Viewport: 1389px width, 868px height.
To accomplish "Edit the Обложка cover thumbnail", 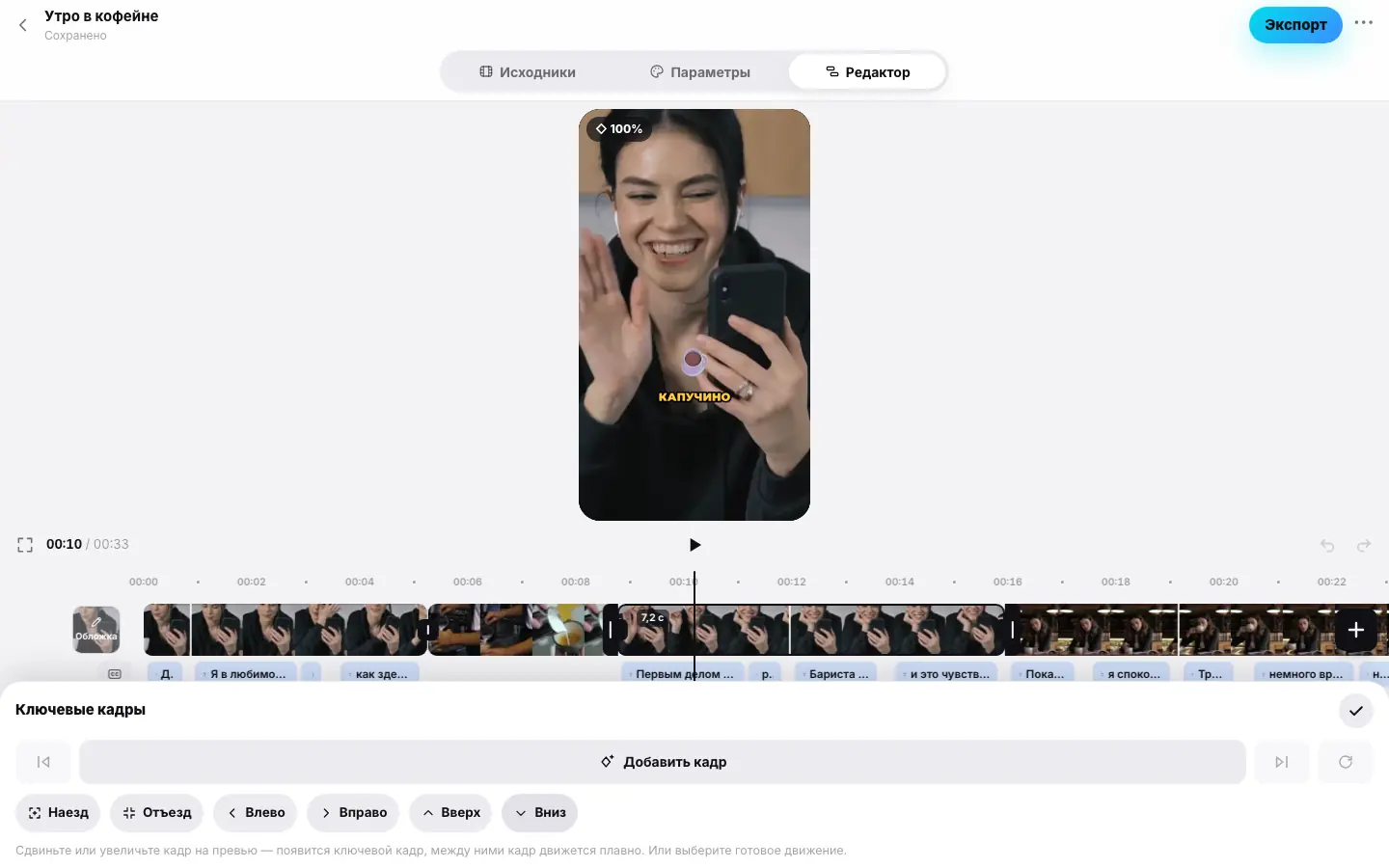I will tap(96, 630).
